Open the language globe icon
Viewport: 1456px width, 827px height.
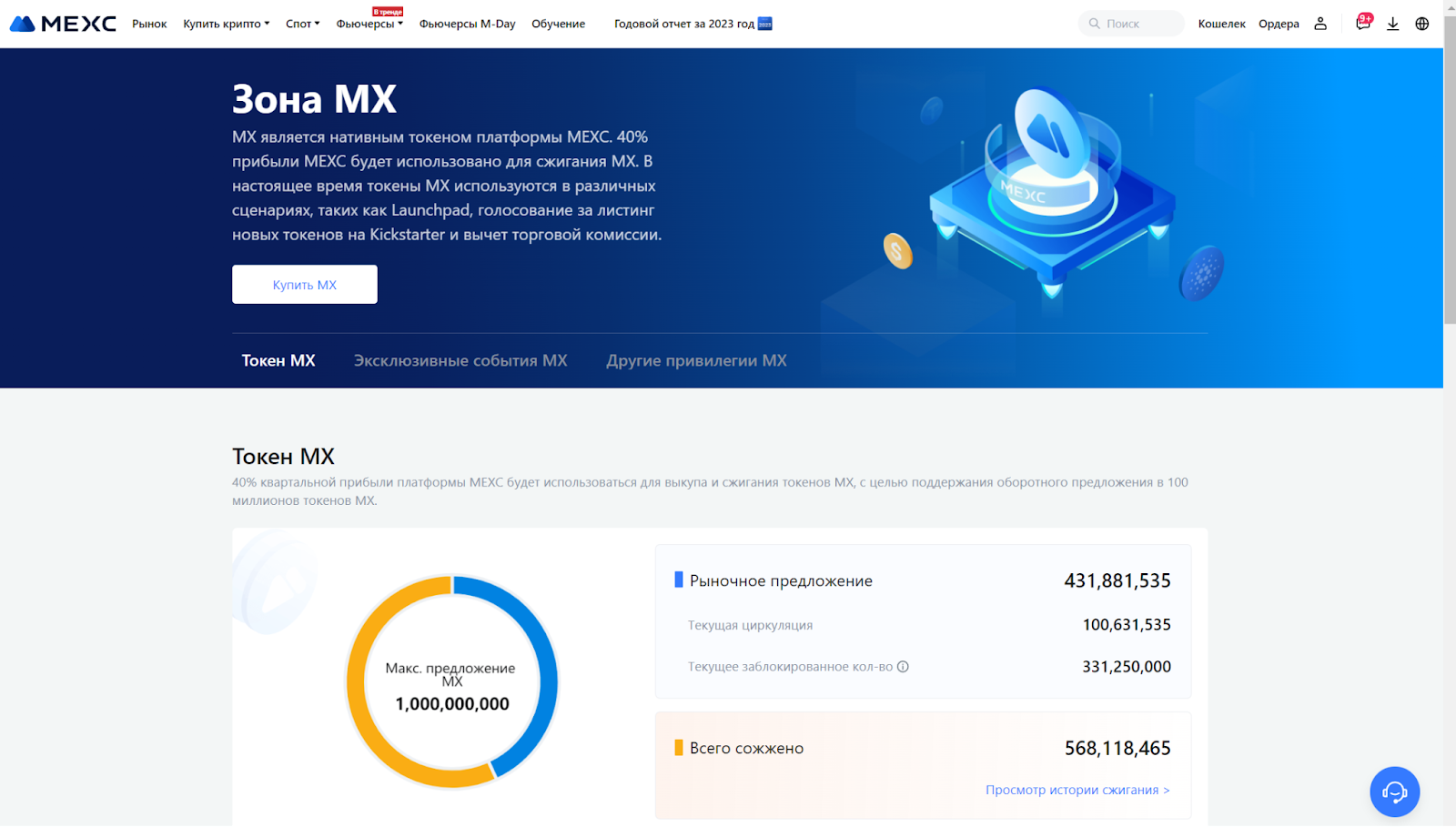1422,24
